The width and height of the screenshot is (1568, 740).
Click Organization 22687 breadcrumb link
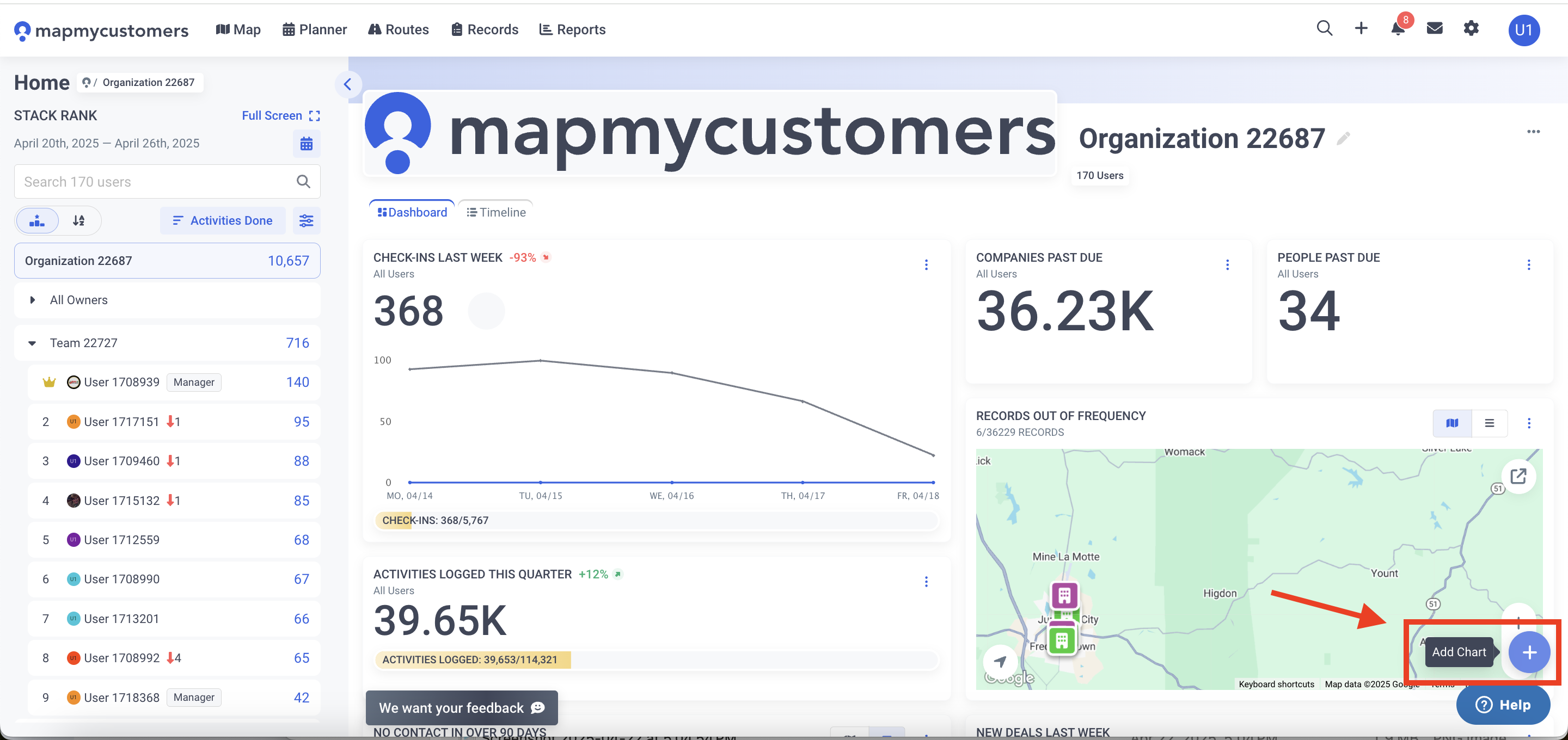pos(148,82)
